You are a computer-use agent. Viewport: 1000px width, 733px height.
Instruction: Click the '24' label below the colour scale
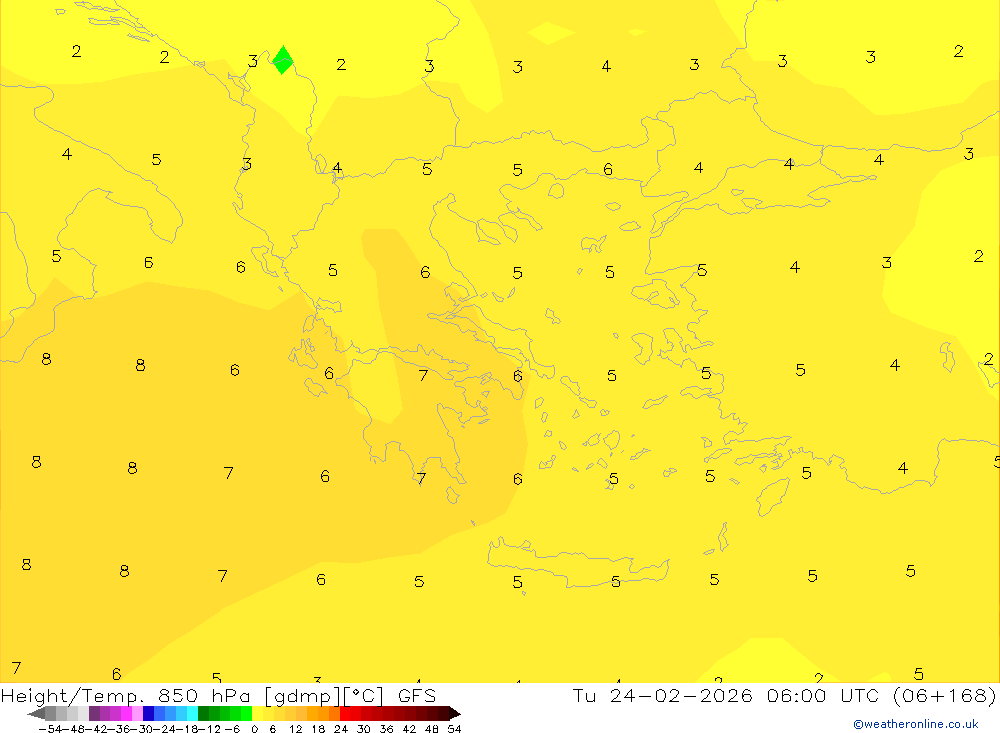341,729
